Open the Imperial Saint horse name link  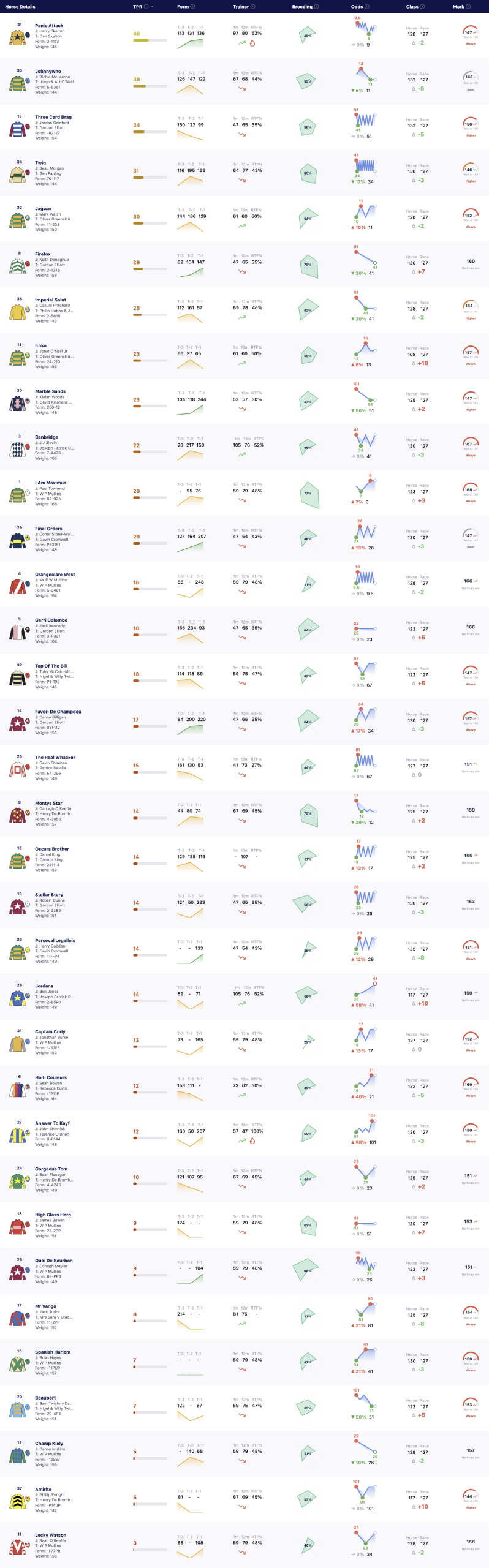[x=50, y=300]
